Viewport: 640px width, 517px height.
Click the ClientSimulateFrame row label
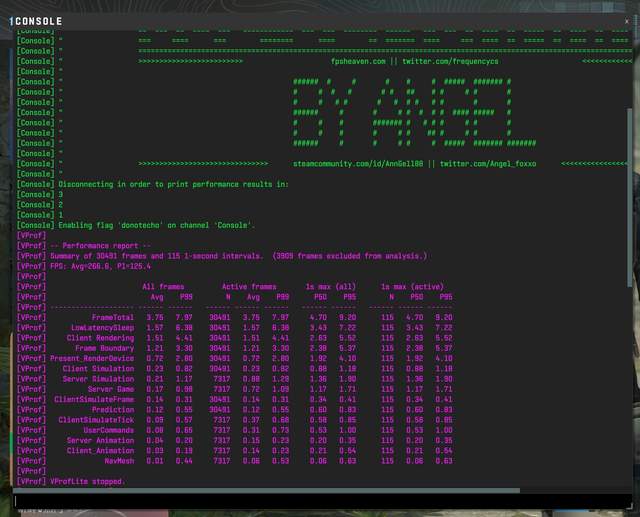pos(94,399)
